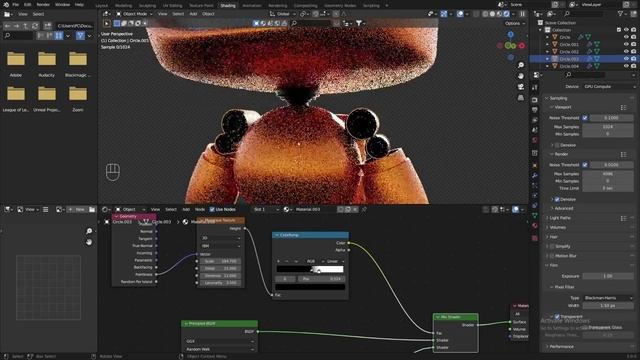Viewport: 640px width, 360px height.
Task: Go back in the file browser
Action: pos(7,26)
